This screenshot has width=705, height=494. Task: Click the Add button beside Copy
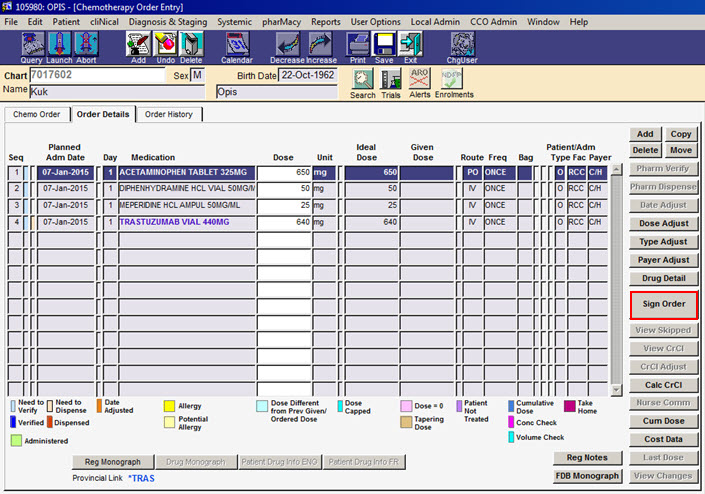[645, 134]
